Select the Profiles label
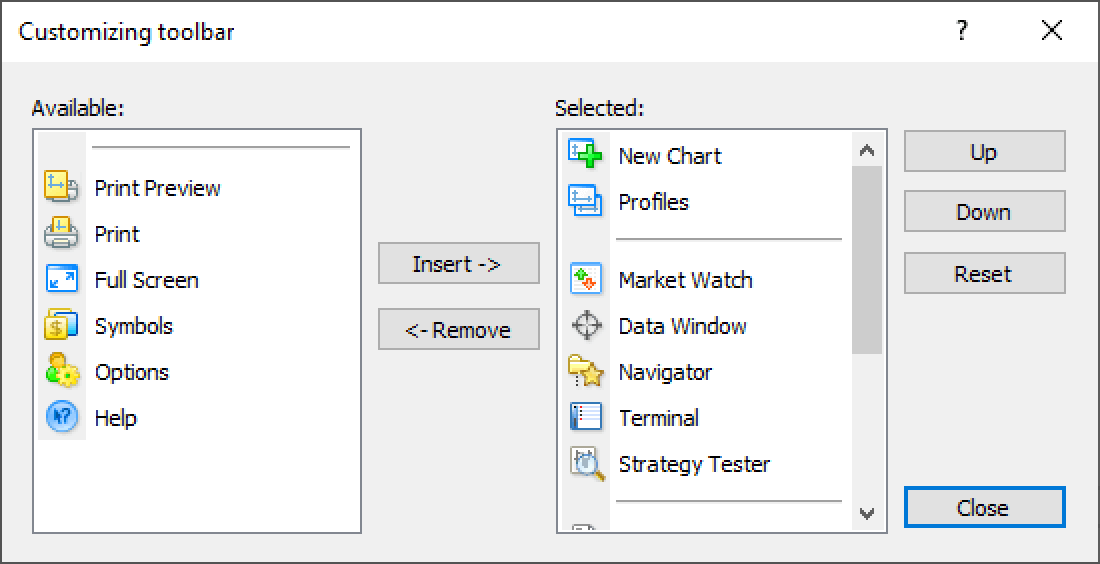The width and height of the screenshot is (1100, 564). tap(654, 202)
